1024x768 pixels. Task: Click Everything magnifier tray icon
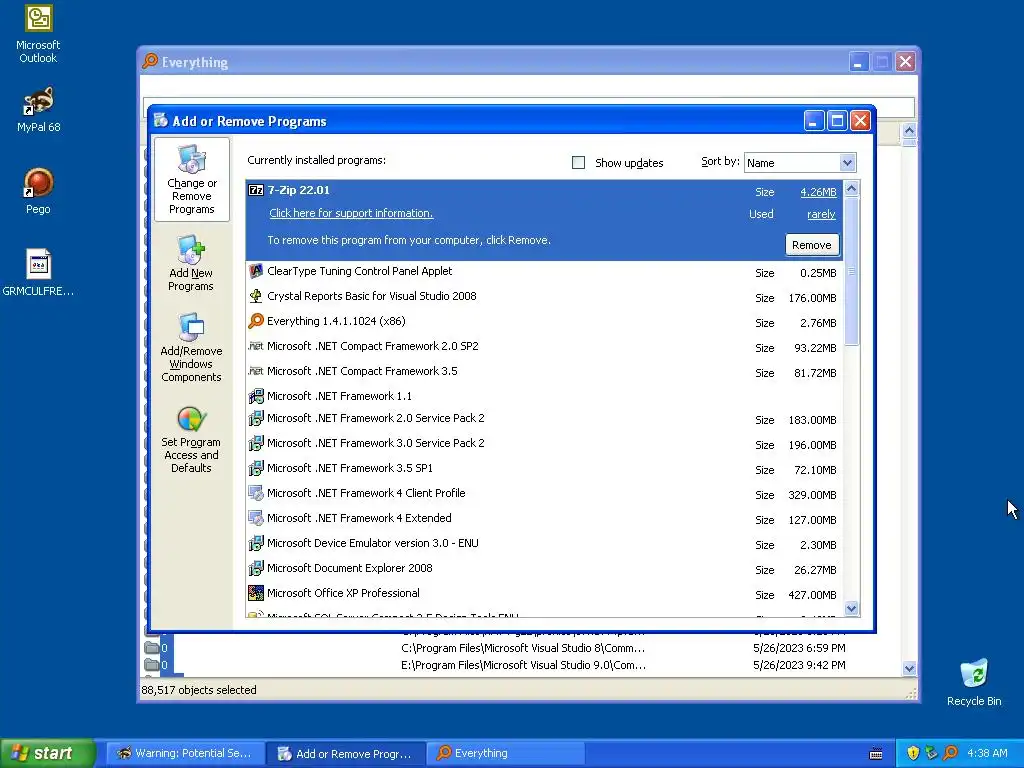pos(950,753)
